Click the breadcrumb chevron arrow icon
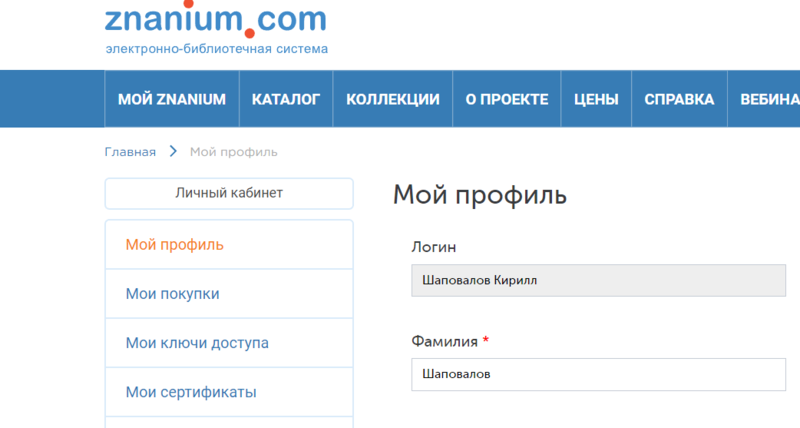This screenshot has width=800, height=428. (x=173, y=152)
